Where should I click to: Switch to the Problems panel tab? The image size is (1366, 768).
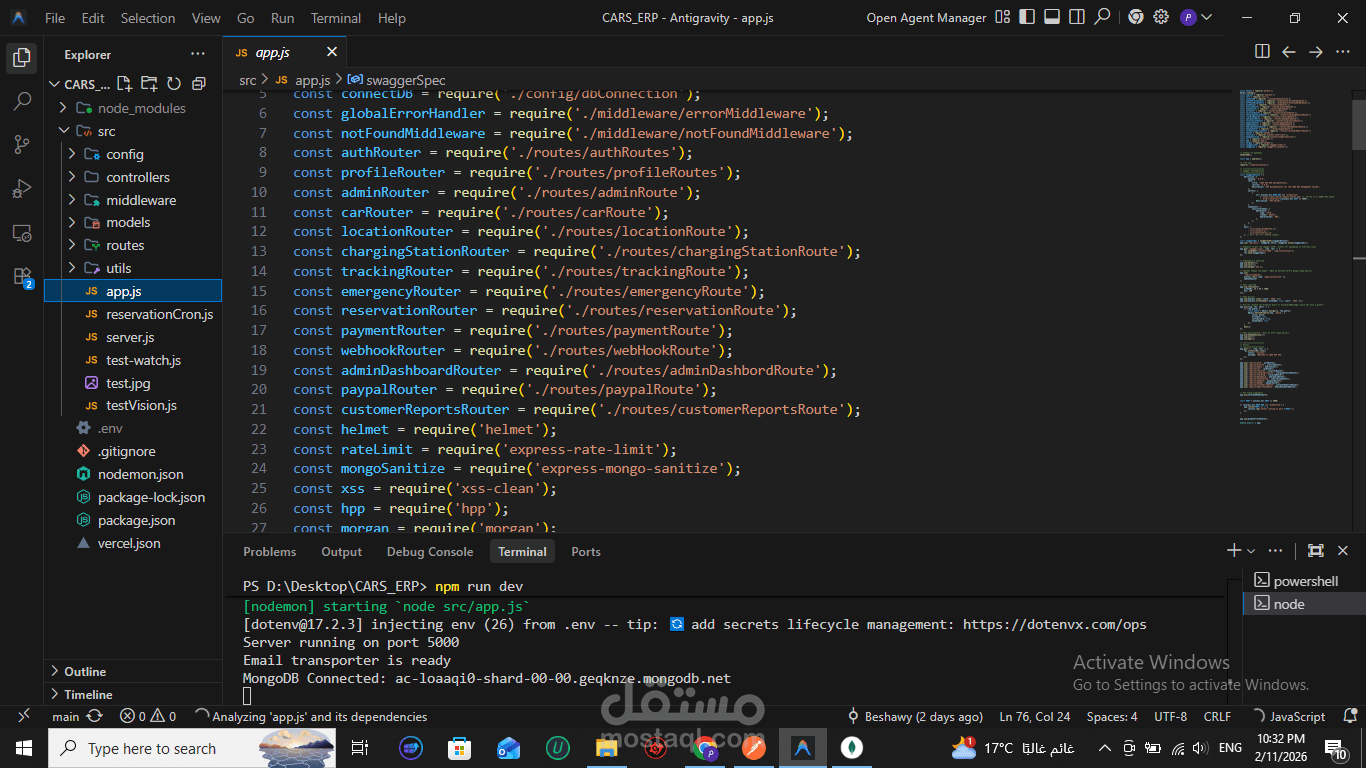point(270,552)
